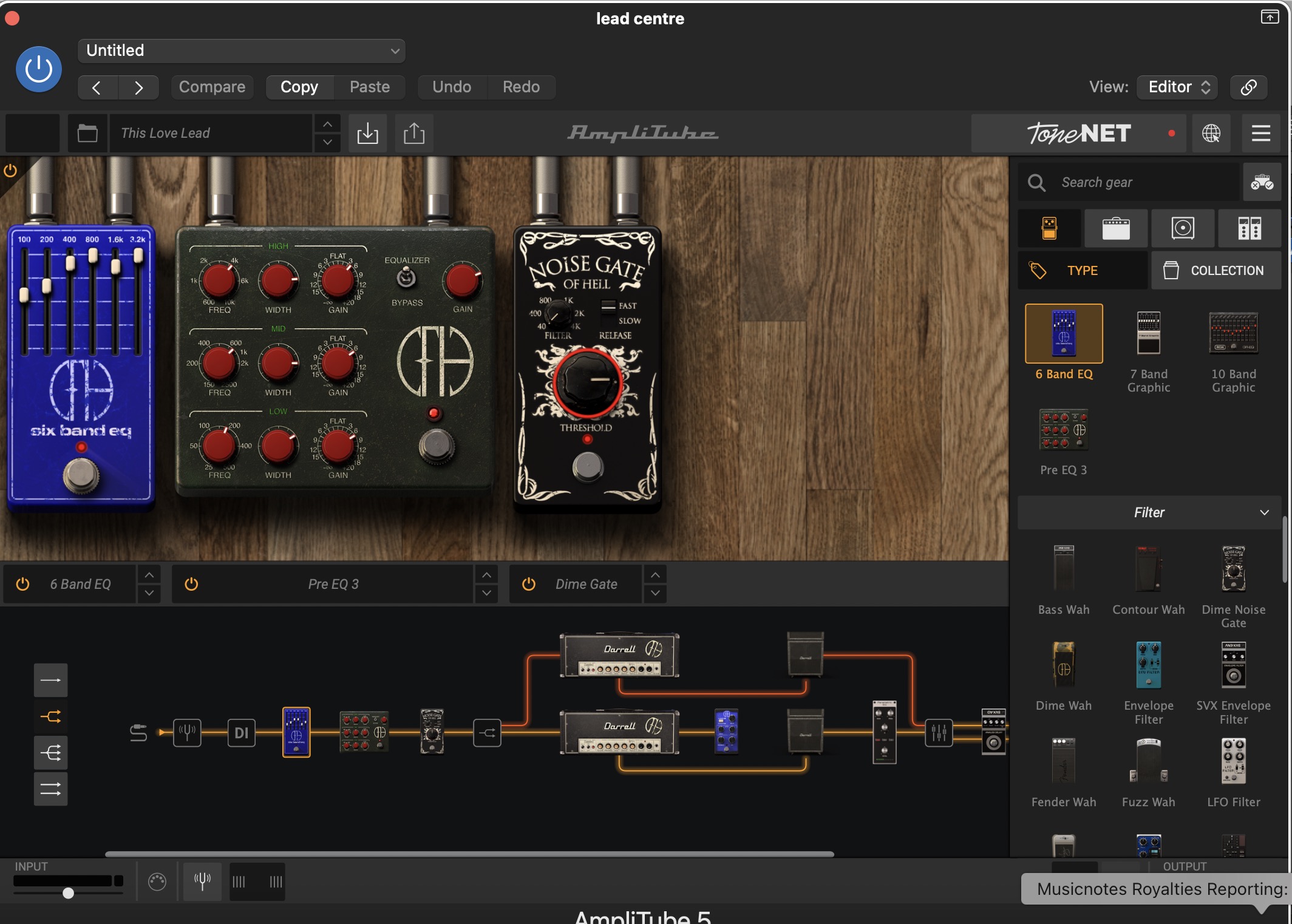
Task: Go to next preset arrow
Action: (138, 87)
